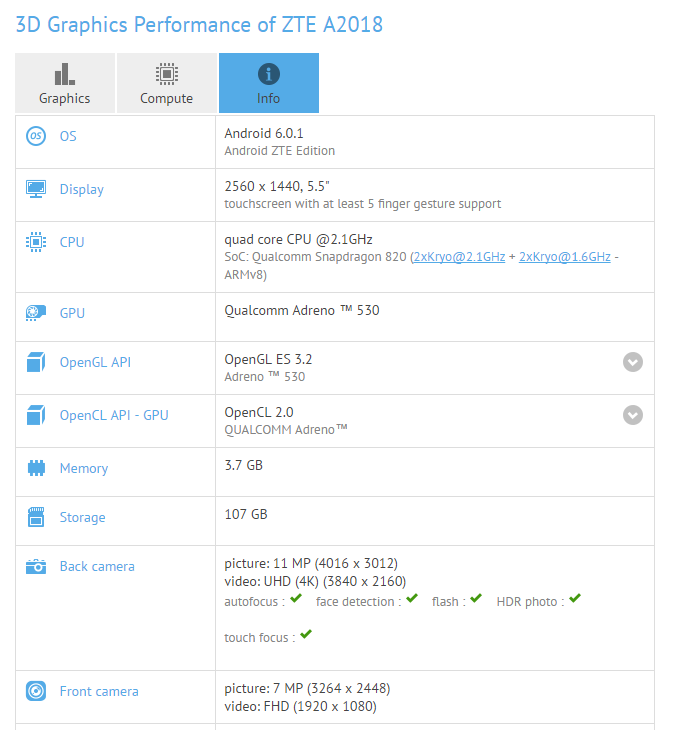673x730 pixels.
Task: Select the Info tab
Action: click(x=268, y=83)
